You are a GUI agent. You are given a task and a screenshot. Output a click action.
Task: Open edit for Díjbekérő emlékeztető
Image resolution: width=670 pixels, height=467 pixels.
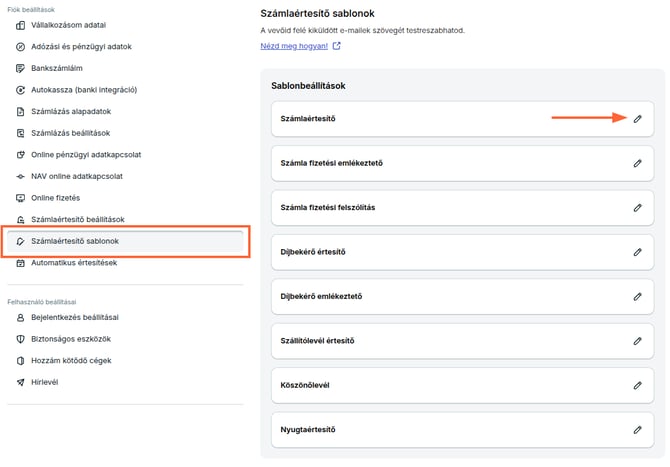(637, 297)
